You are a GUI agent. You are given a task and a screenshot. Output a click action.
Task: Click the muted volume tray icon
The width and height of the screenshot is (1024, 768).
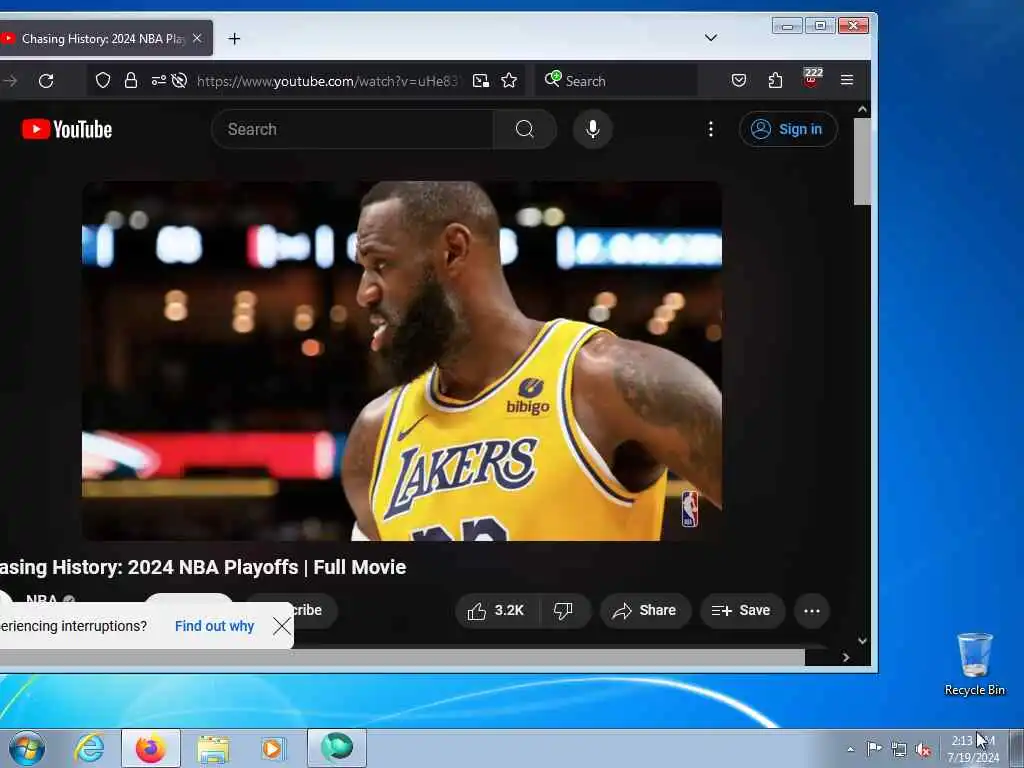point(923,750)
